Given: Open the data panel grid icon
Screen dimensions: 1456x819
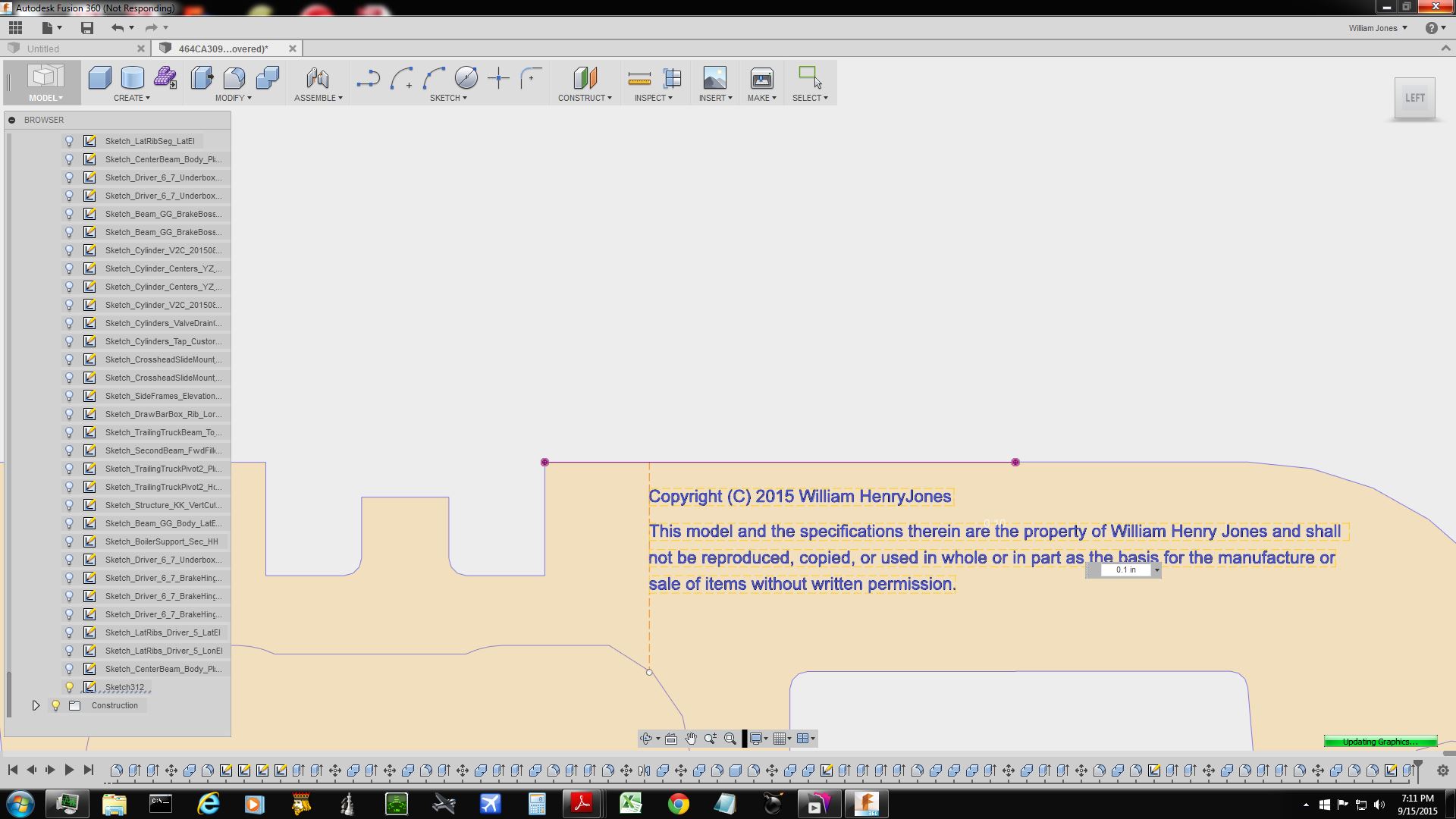Looking at the screenshot, I should click(x=15, y=28).
